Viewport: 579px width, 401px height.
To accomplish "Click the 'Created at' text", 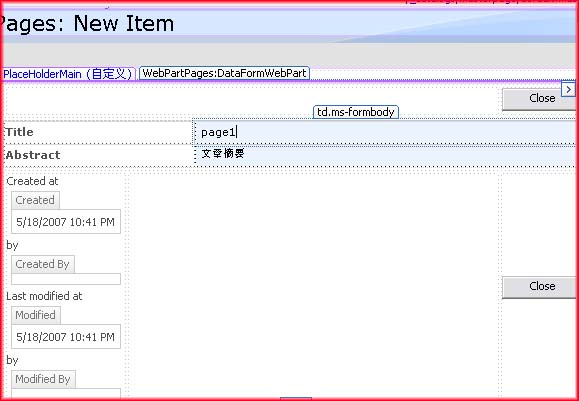I will [x=32, y=181].
